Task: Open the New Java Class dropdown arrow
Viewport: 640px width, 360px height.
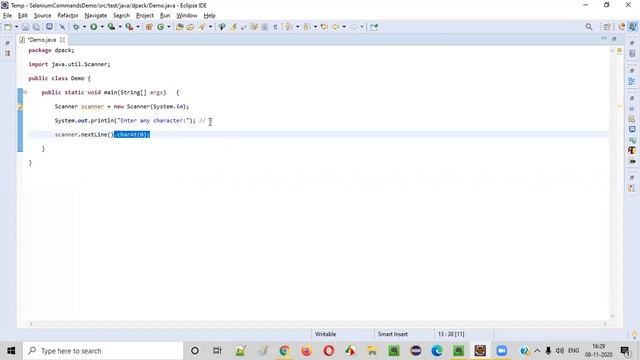Action: [x=169, y=27]
